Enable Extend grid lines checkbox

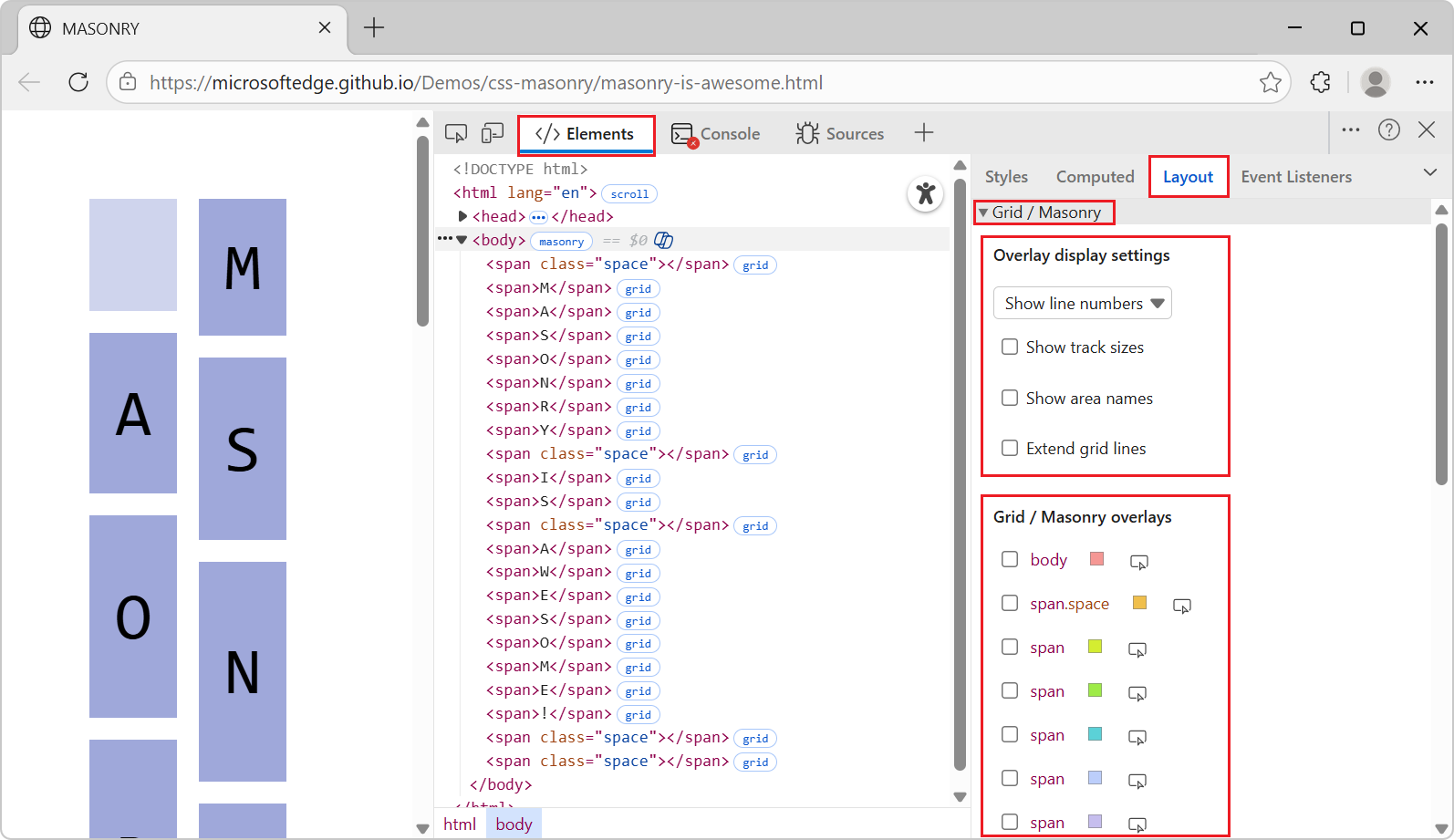[x=1010, y=448]
